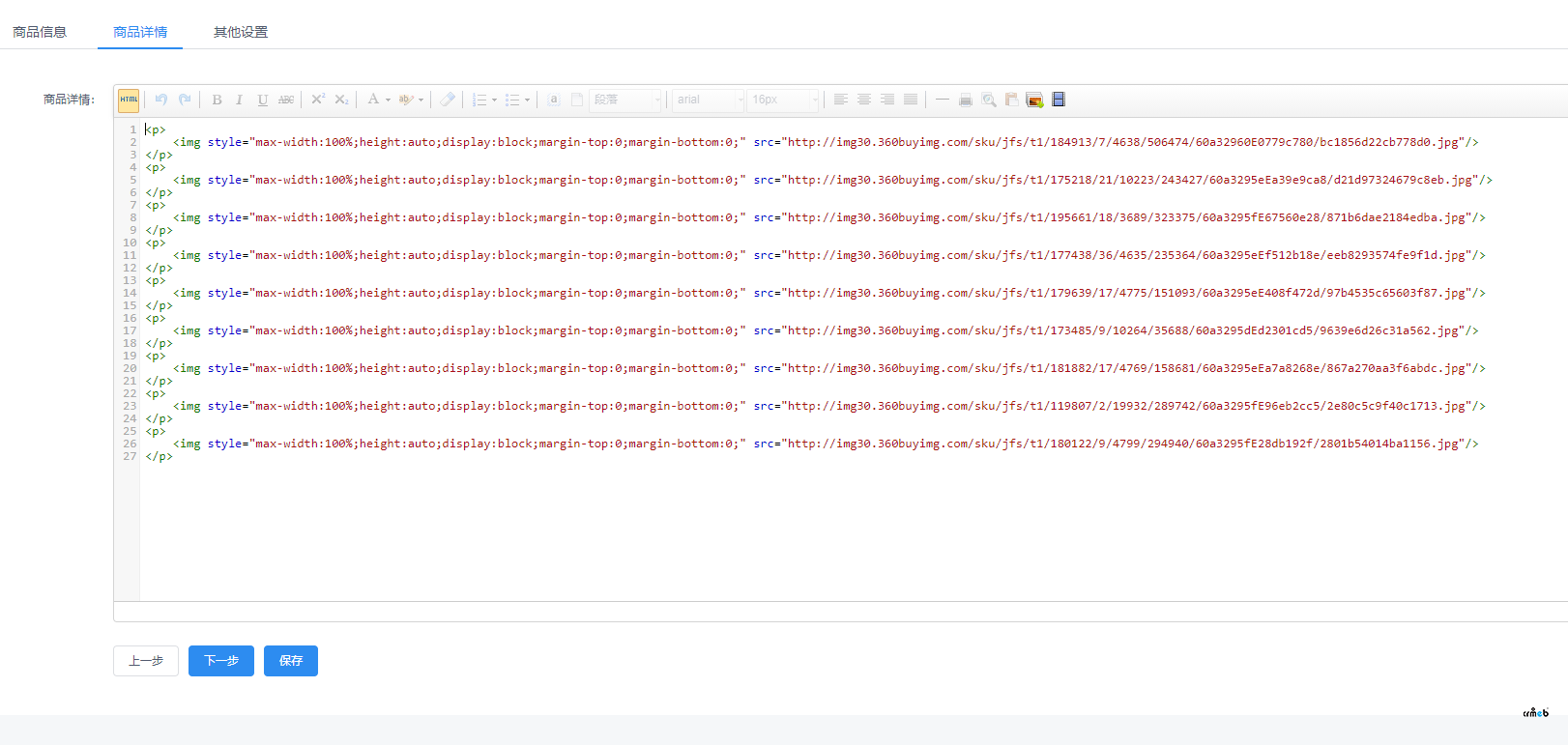The height and width of the screenshot is (745, 1568).
Task: Click the 商品详情: field label
Action: pyautogui.click(x=70, y=100)
